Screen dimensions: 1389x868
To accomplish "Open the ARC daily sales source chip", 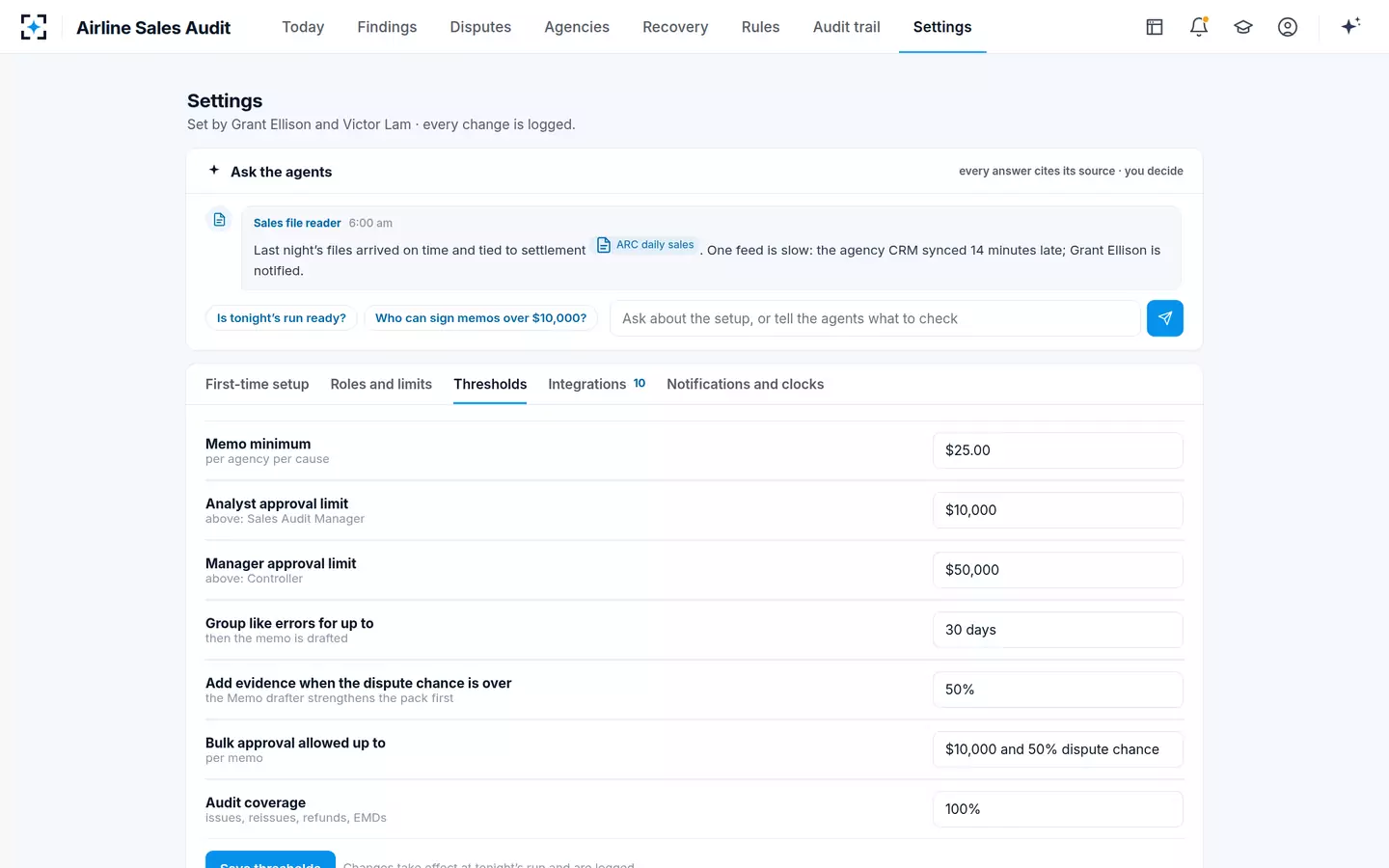I will [x=645, y=245].
